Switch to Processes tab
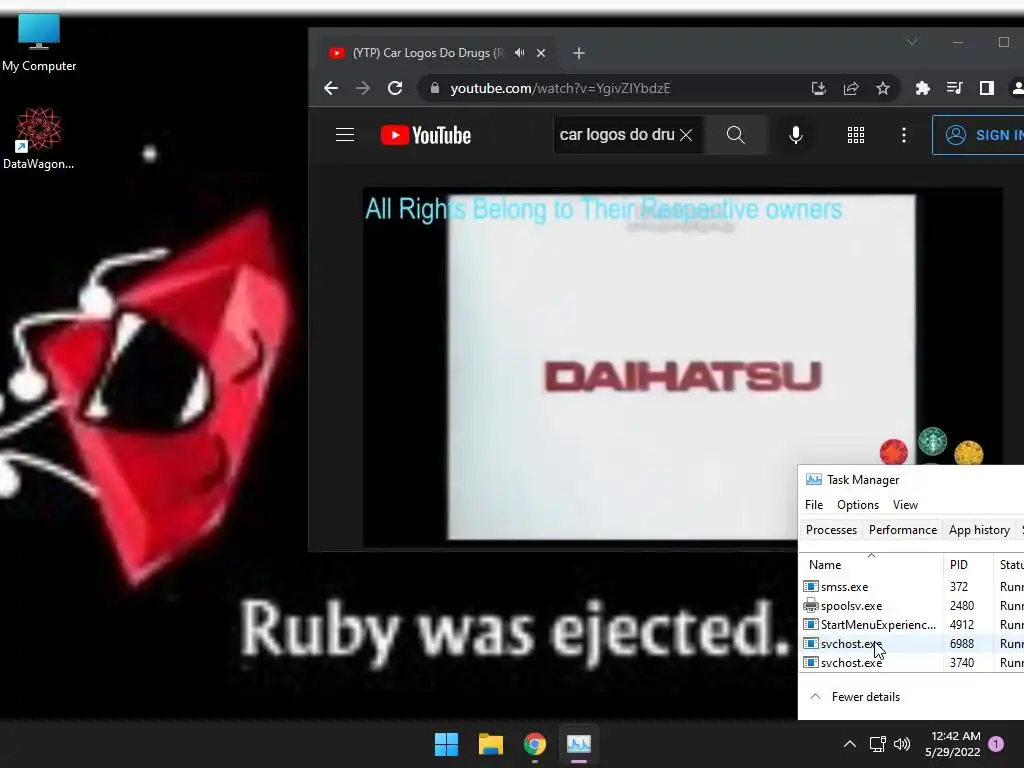Screen dimensions: 1024x768 point(831,530)
